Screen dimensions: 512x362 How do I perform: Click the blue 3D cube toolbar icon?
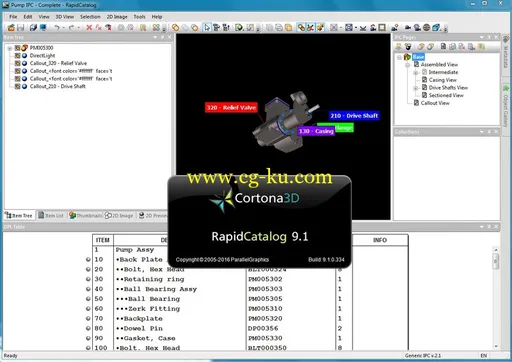point(436,28)
